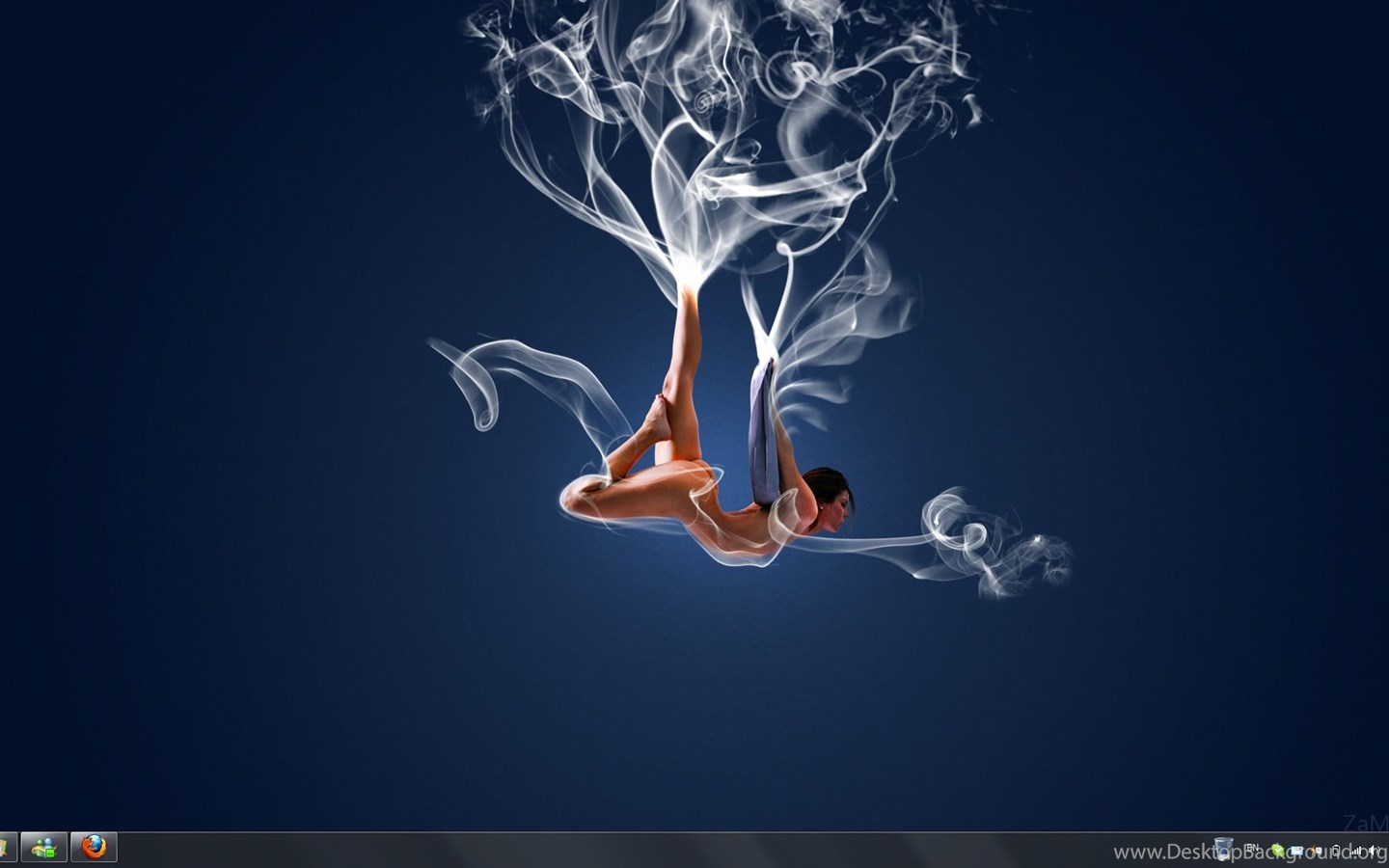Open the mail envelope tray icon
The height and width of the screenshot is (868, 1389).
[1296, 851]
